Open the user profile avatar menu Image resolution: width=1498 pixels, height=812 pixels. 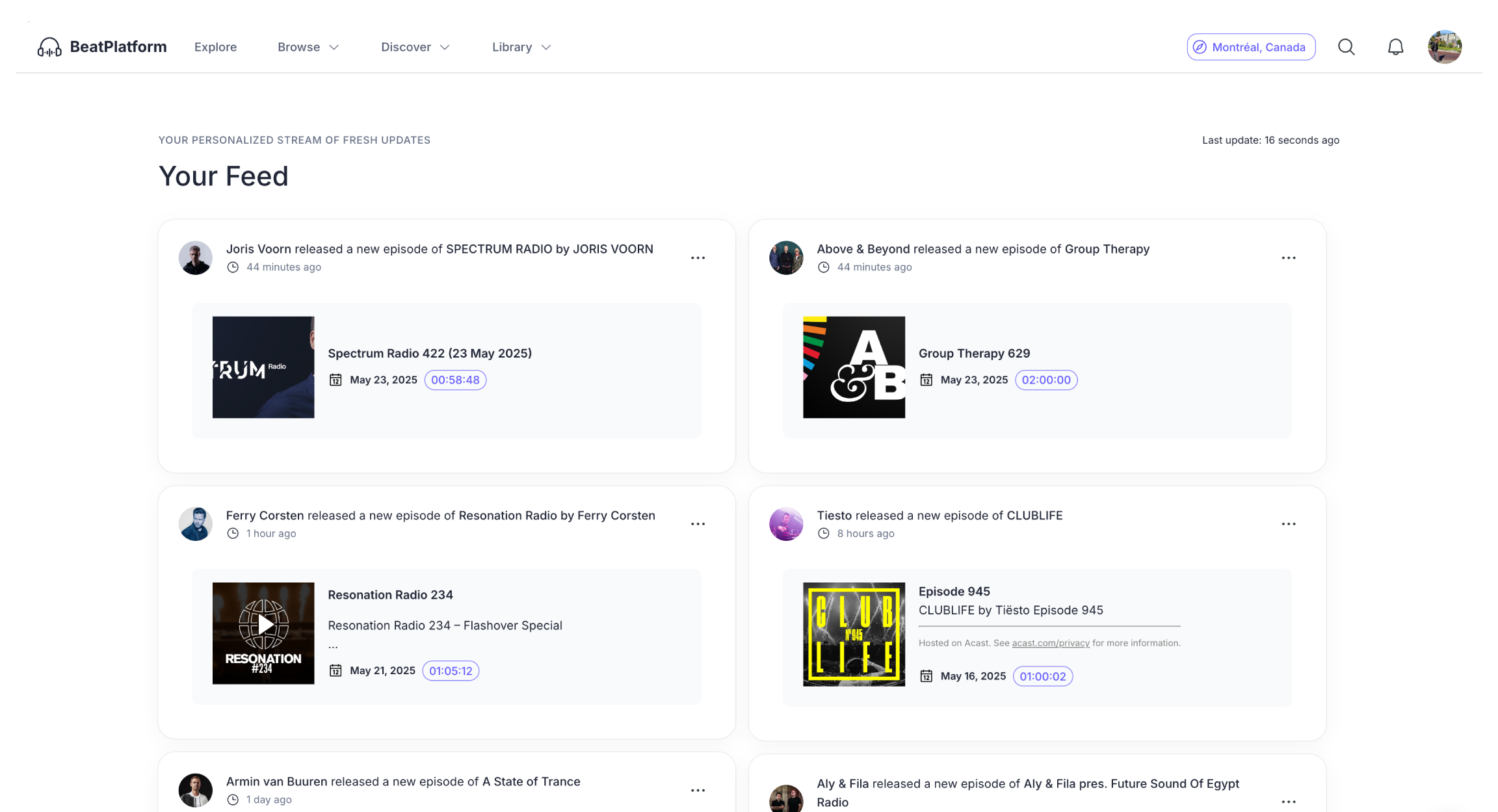1445,47
